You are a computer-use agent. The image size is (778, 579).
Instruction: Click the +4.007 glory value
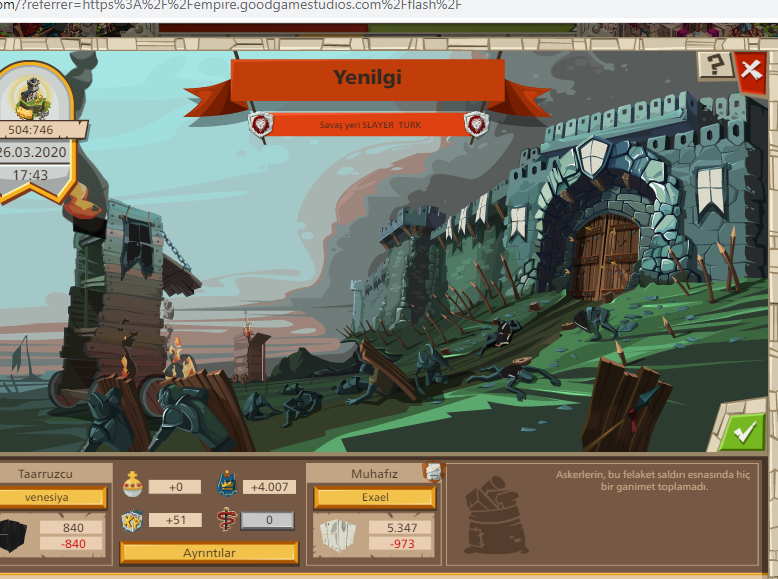(269, 487)
